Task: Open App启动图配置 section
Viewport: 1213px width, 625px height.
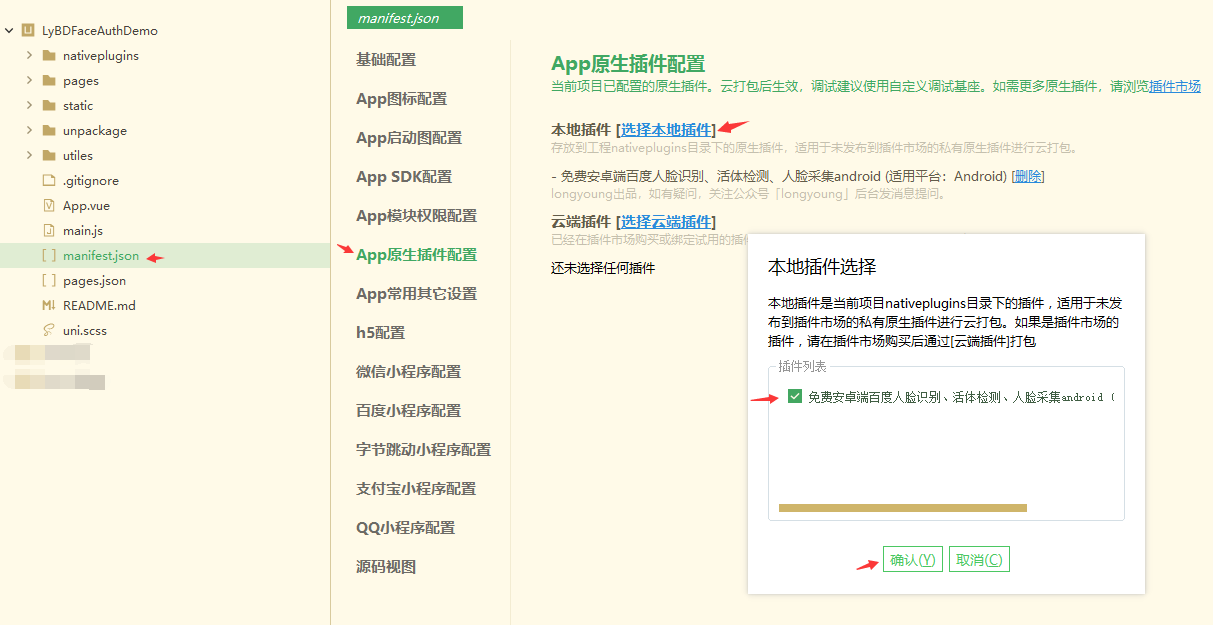Action: click(409, 138)
